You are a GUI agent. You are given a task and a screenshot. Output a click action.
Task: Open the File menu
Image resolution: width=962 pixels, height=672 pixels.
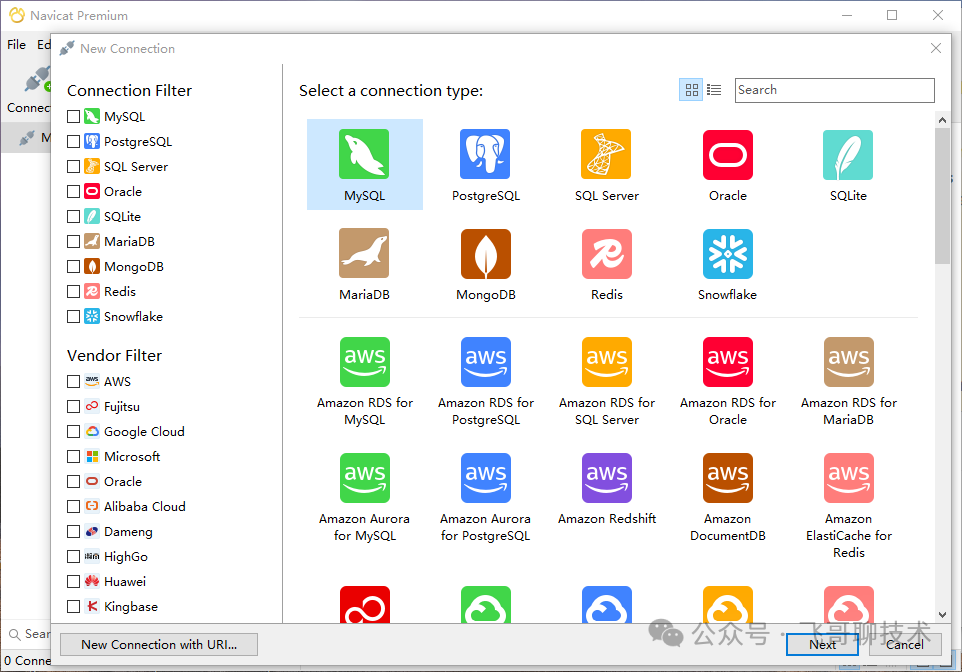click(x=17, y=44)
